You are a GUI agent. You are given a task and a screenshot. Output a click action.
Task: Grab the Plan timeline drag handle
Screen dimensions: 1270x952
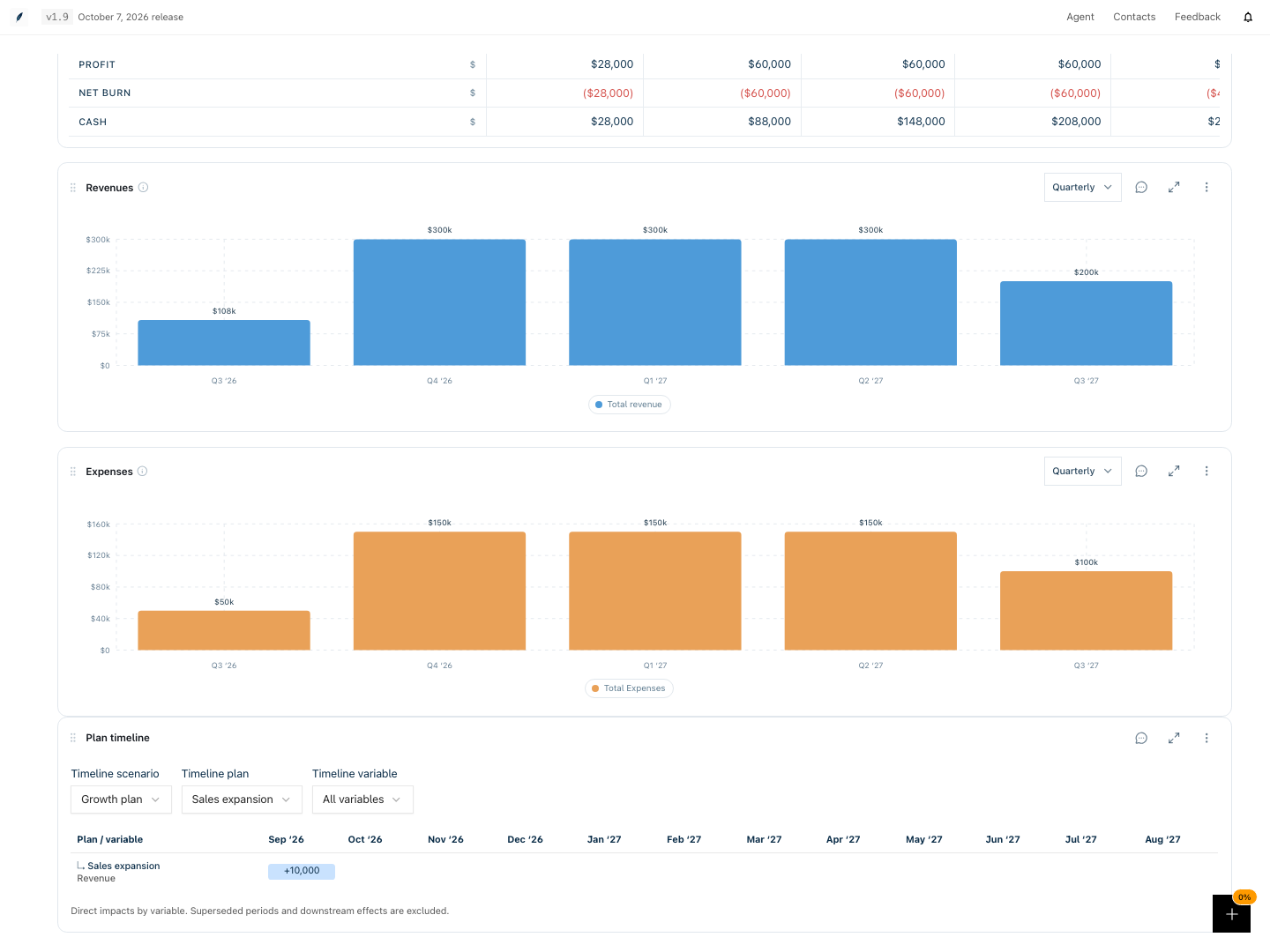pos(73,738)
